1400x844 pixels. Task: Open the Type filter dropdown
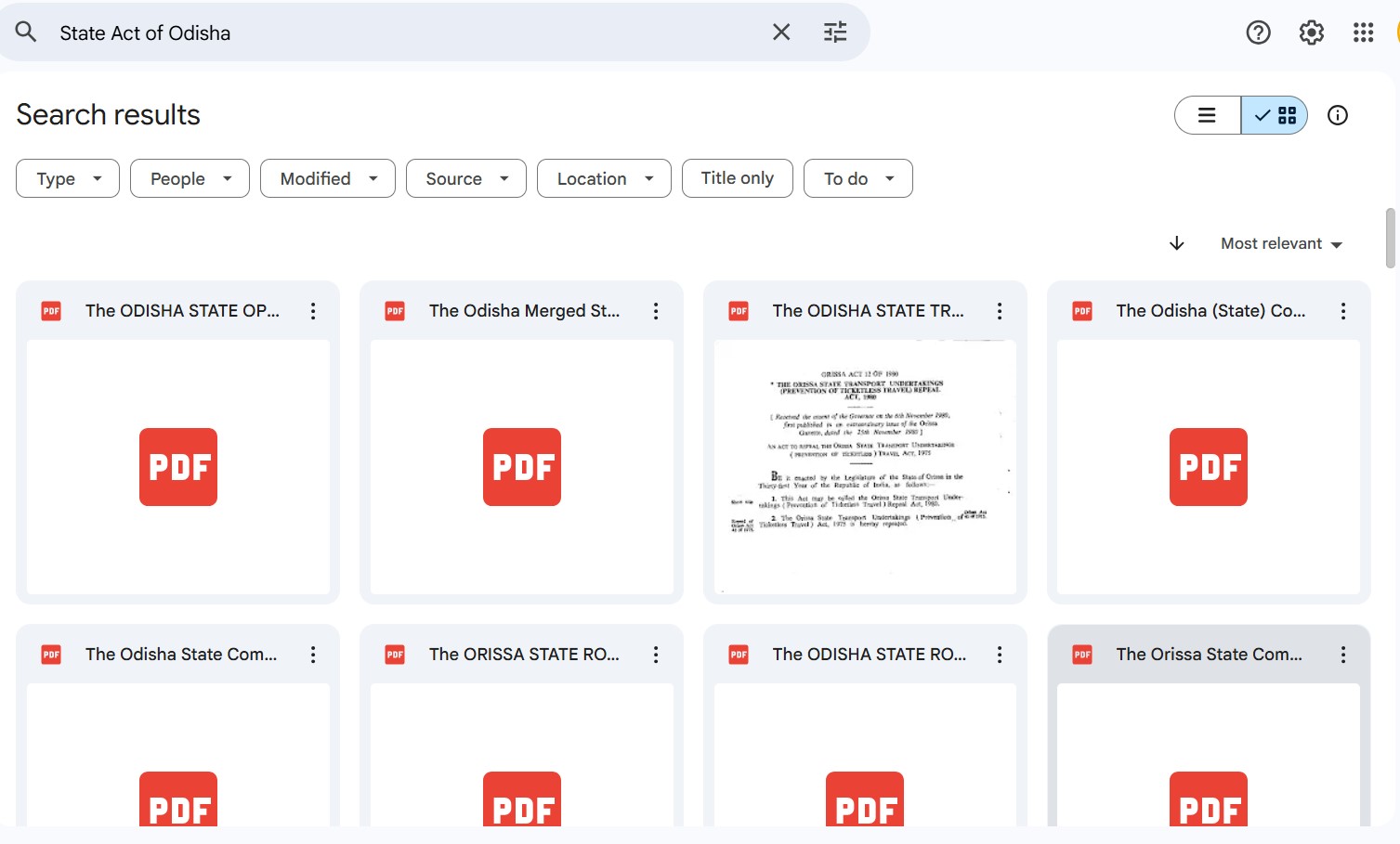click(x=68, y=178)
